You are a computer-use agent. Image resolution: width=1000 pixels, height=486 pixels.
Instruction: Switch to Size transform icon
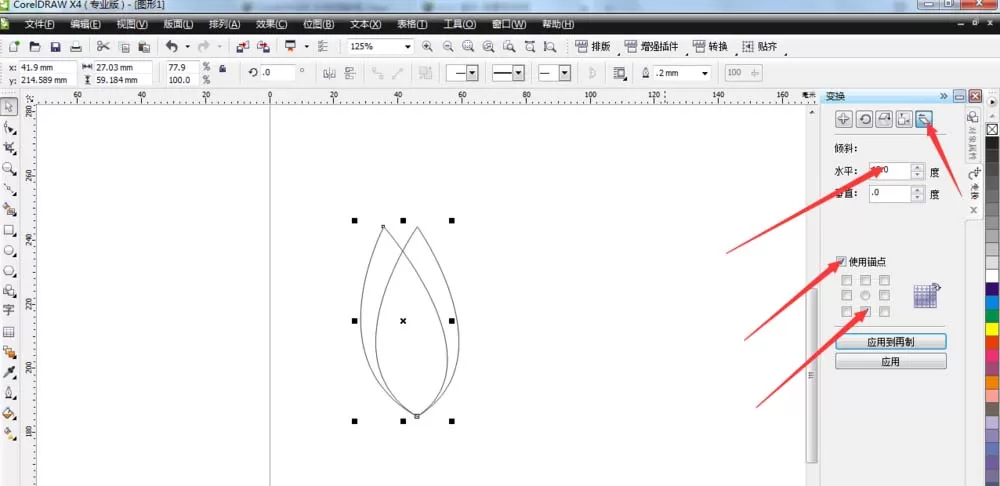coord(904,119)
